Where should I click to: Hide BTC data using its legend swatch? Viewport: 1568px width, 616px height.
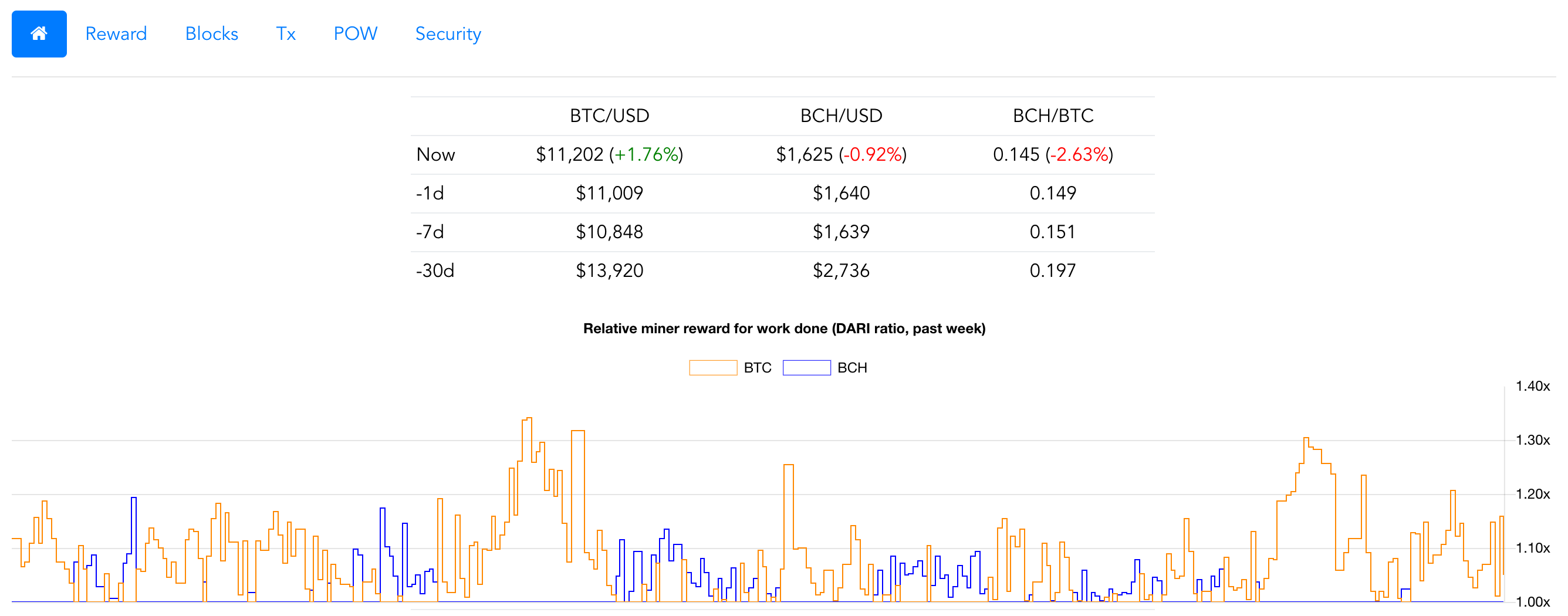[712, 367]
